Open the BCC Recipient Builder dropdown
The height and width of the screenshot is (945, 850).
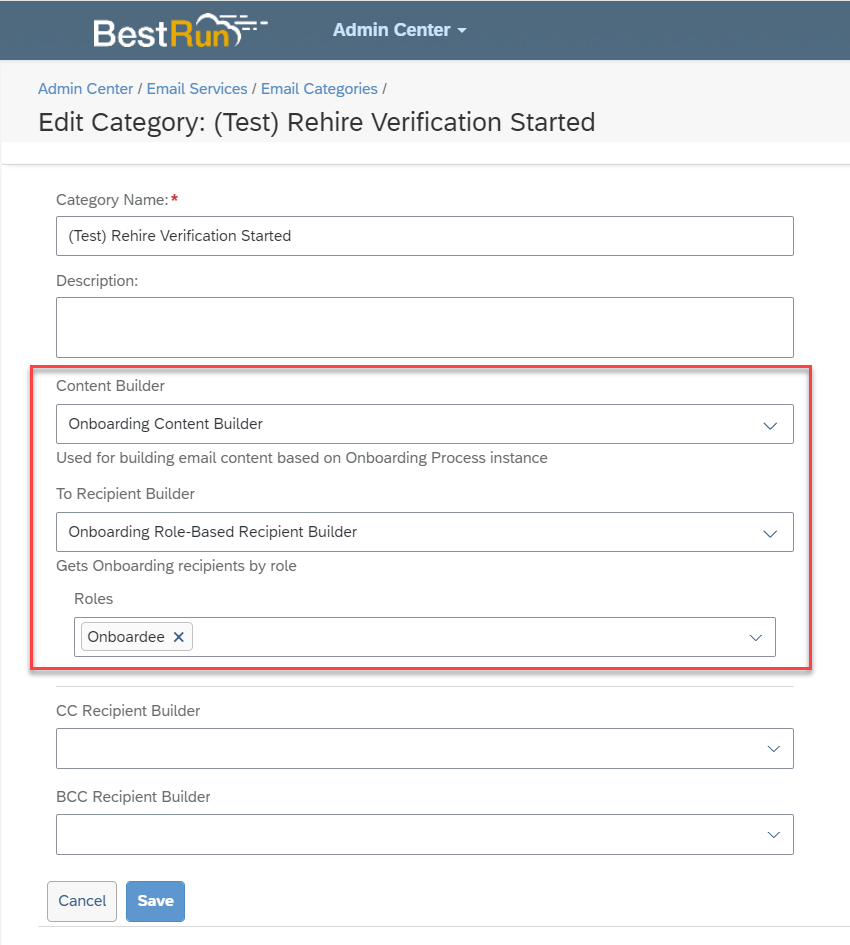pos(773,835)
